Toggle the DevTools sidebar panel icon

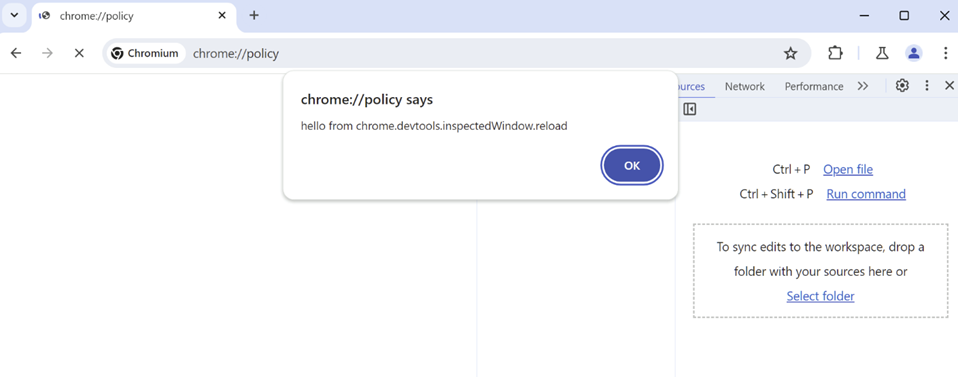(690, 109)
